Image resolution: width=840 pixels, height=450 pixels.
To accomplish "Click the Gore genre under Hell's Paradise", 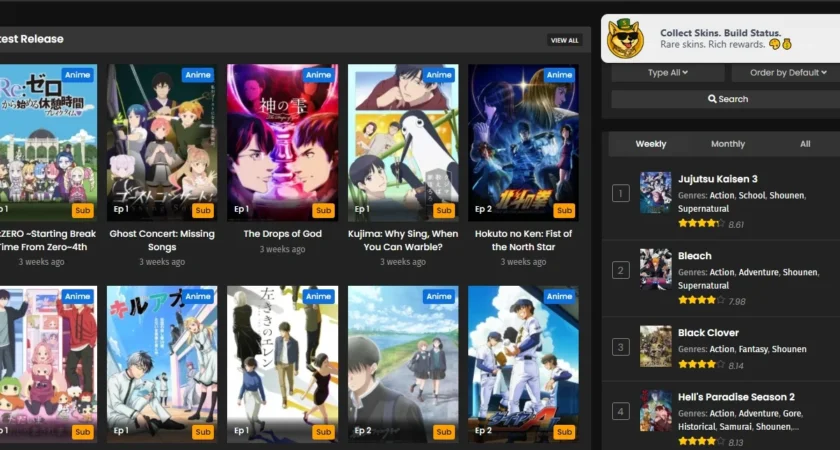I will coord(792,414).
